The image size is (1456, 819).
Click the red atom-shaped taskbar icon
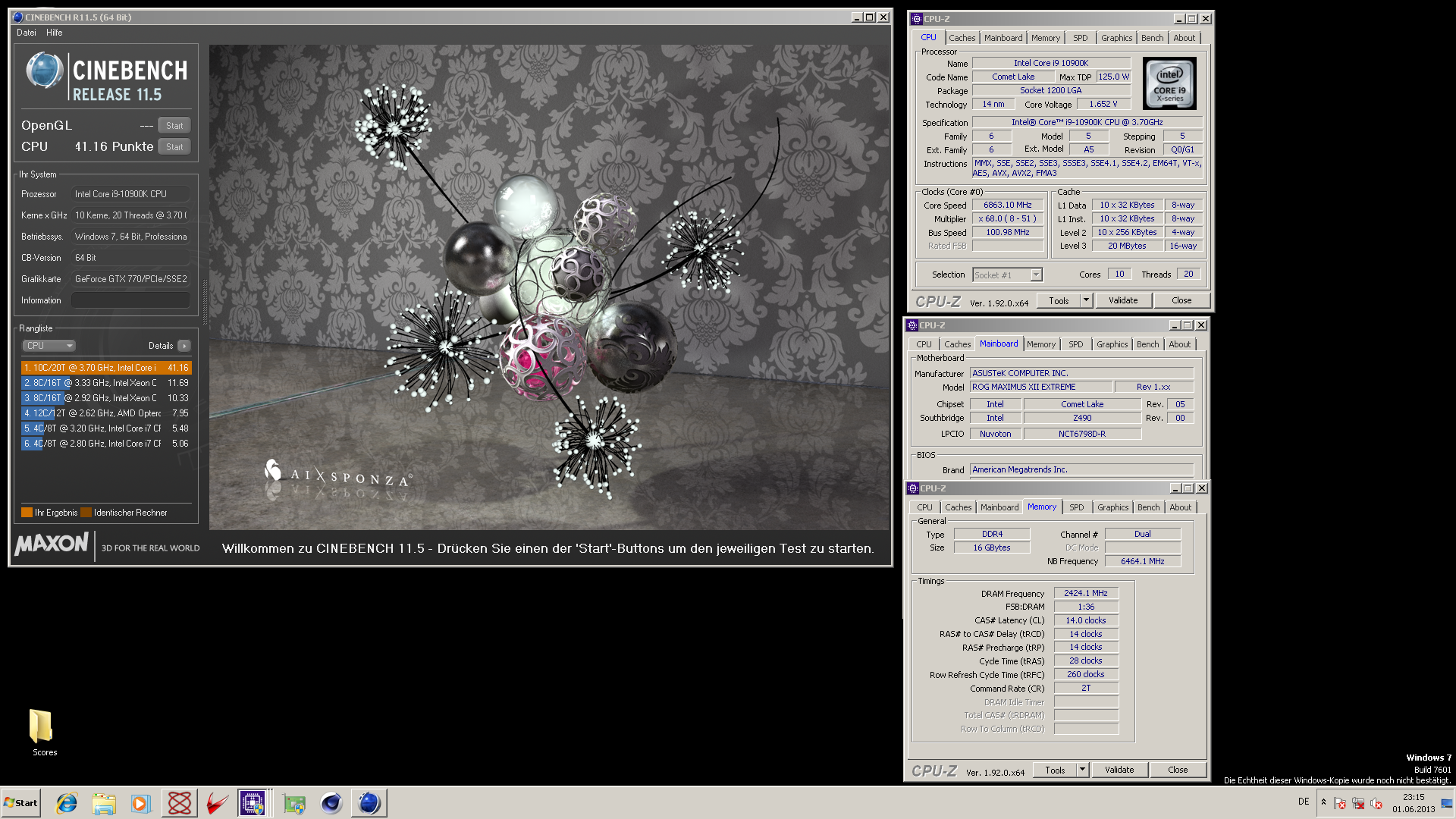(180, 803)
